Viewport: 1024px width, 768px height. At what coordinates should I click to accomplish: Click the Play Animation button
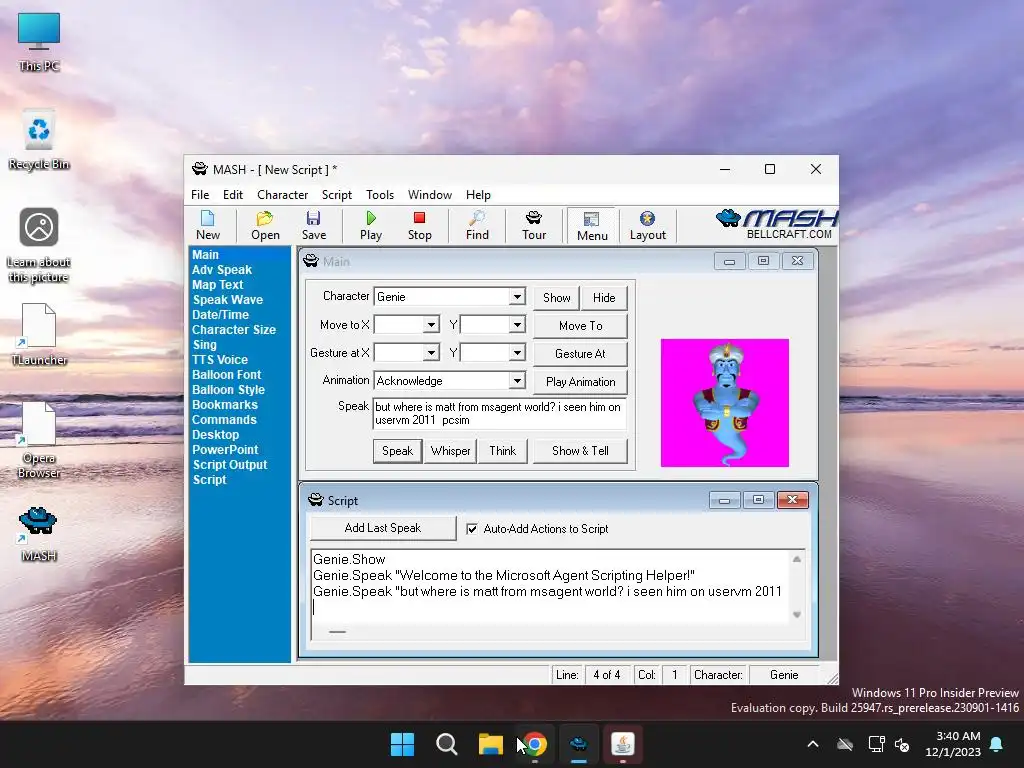580,382
